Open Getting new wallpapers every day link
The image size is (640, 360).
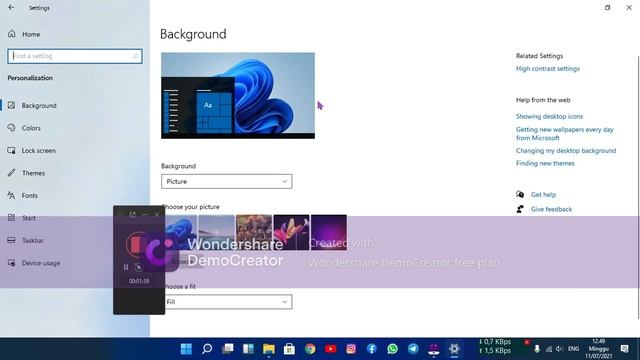pyautogui.click(x=564, y=133)
